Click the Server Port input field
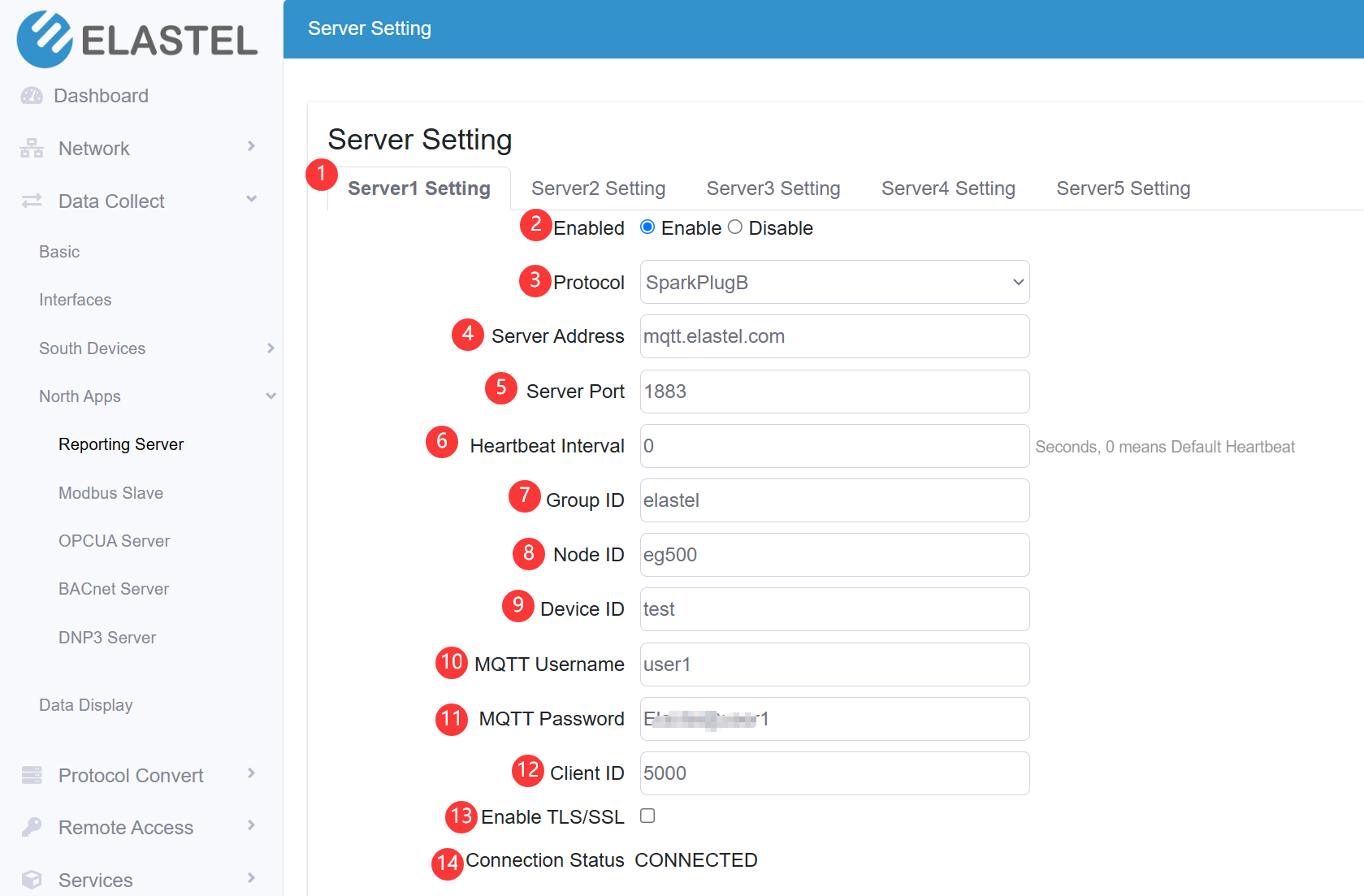The height and width of the screenshot is (896, 1364). [834, 392]
